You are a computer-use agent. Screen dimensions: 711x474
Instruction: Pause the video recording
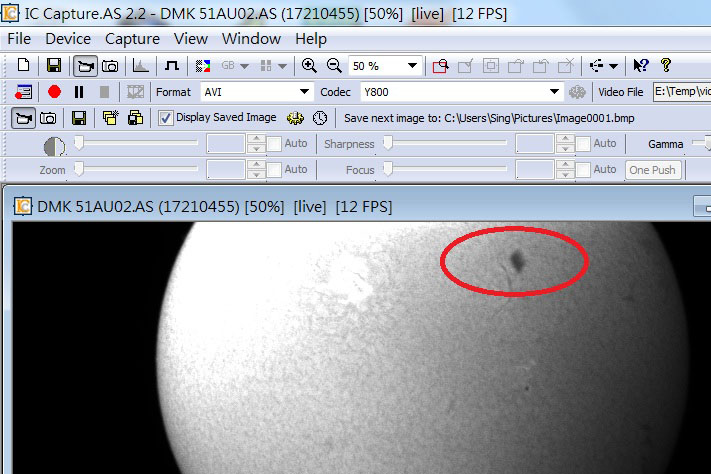click(79, 92)
